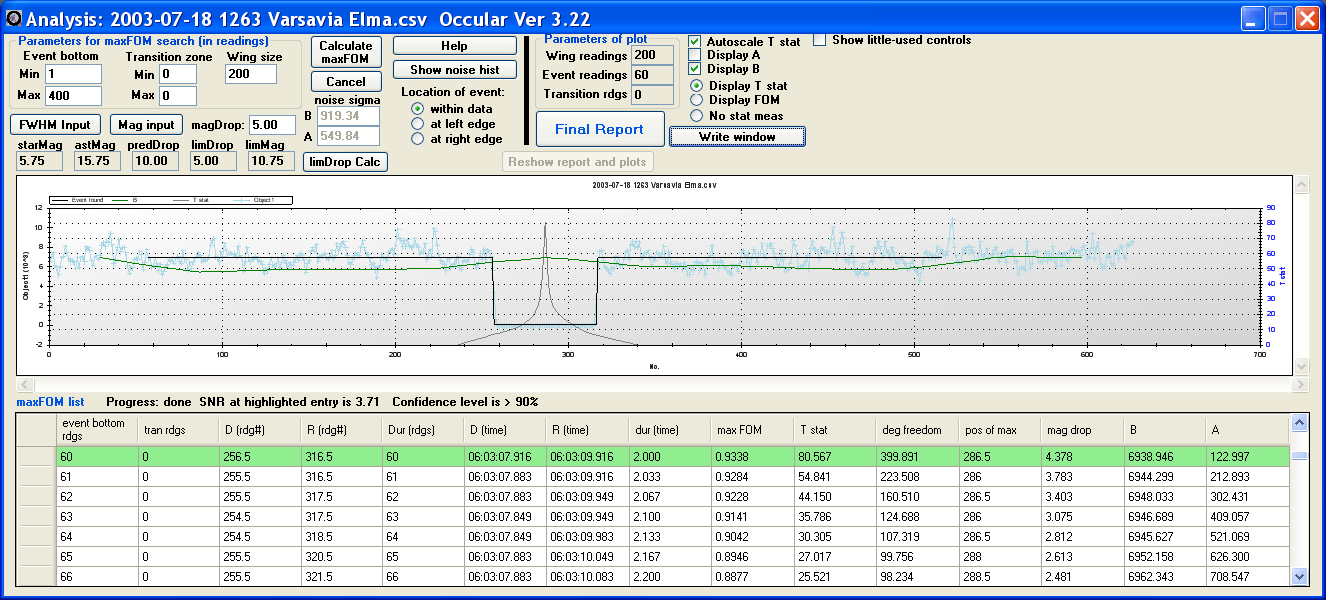Click plot's horizontal scrollbar left arrow

click(24, 385)
